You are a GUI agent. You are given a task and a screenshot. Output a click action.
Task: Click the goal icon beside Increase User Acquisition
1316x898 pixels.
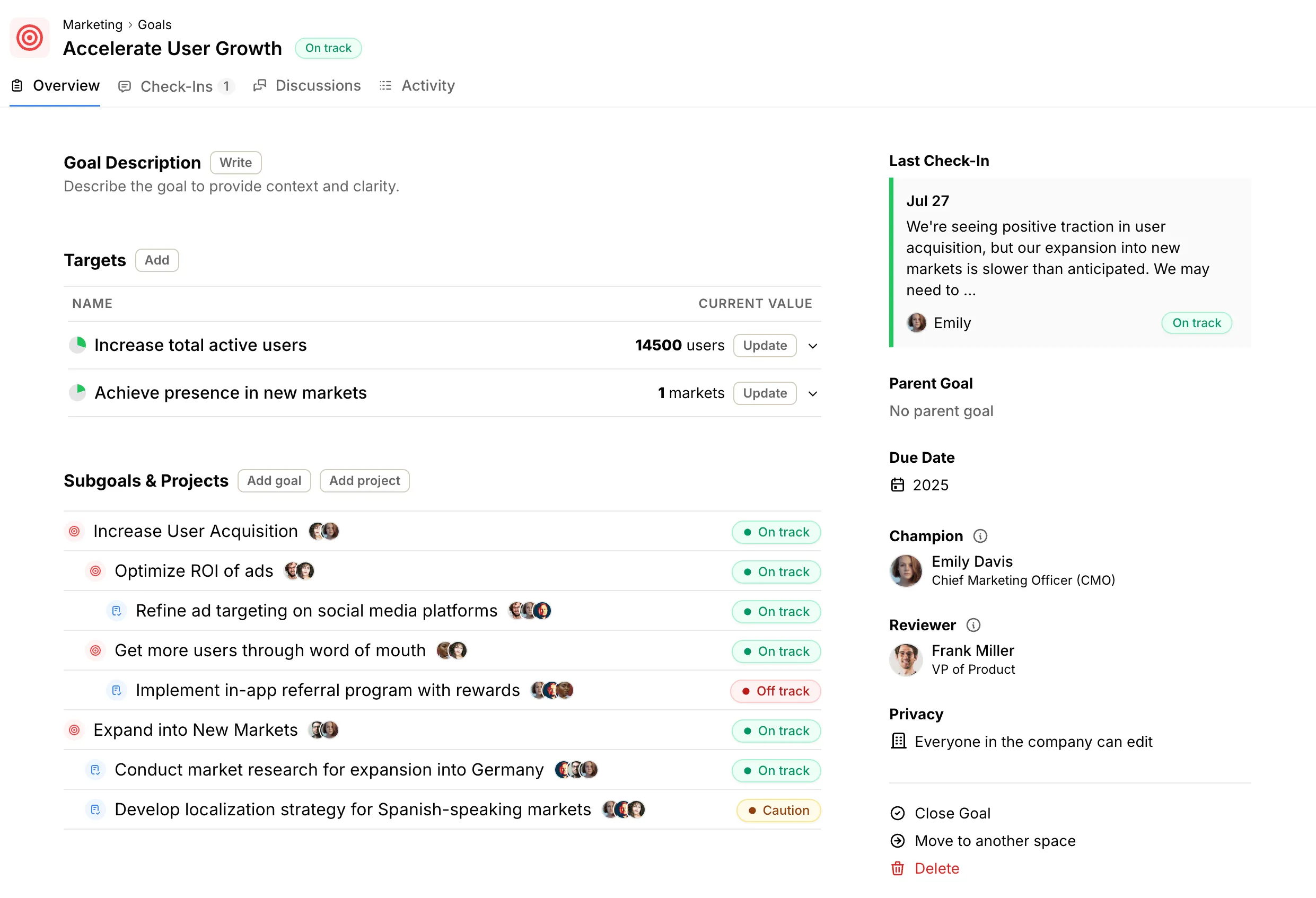tap(74, 531)
